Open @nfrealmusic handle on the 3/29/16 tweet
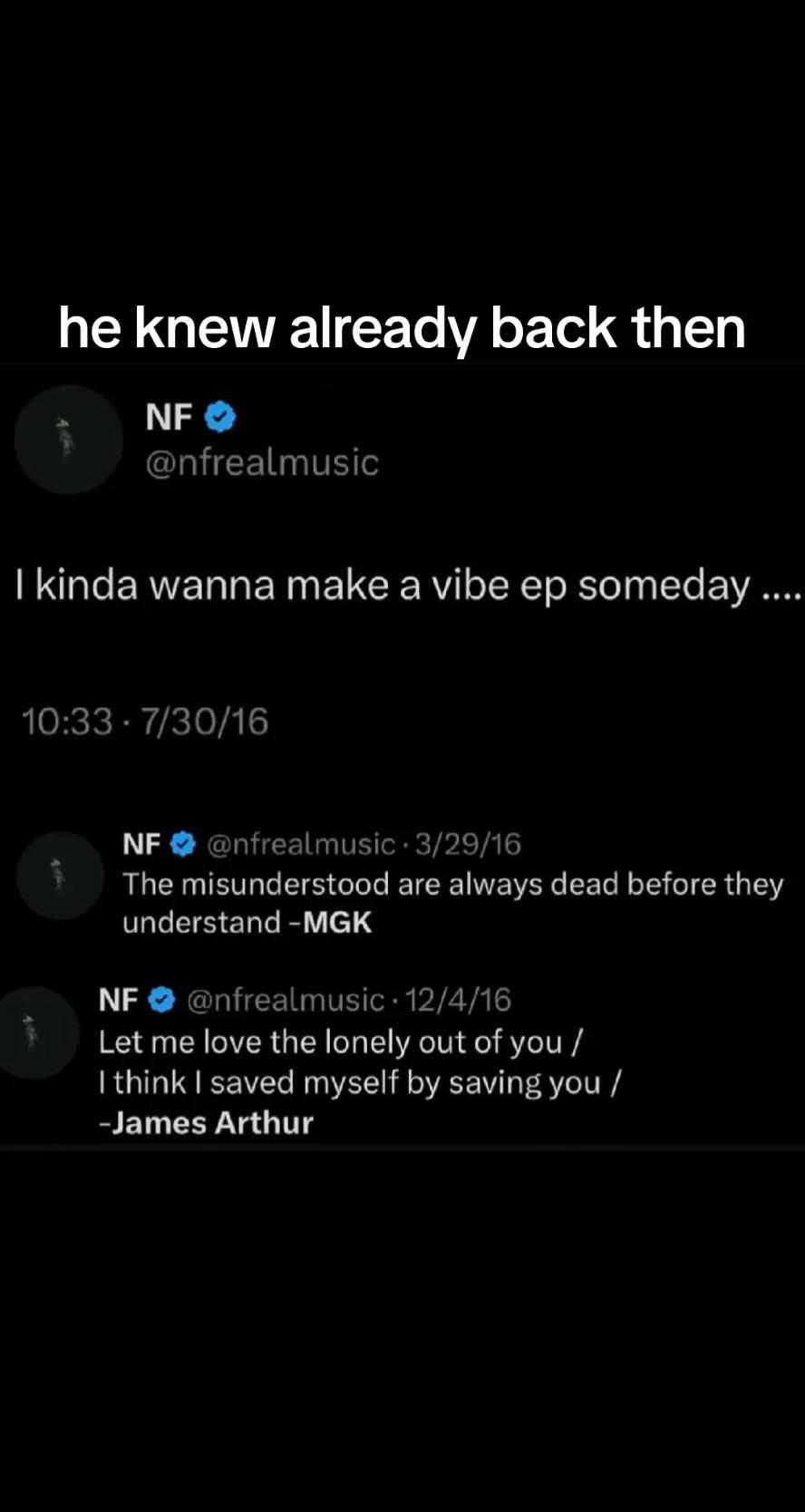Image resolution: width=805 pixels, height=1512 pixels. [x=301, y=844]
